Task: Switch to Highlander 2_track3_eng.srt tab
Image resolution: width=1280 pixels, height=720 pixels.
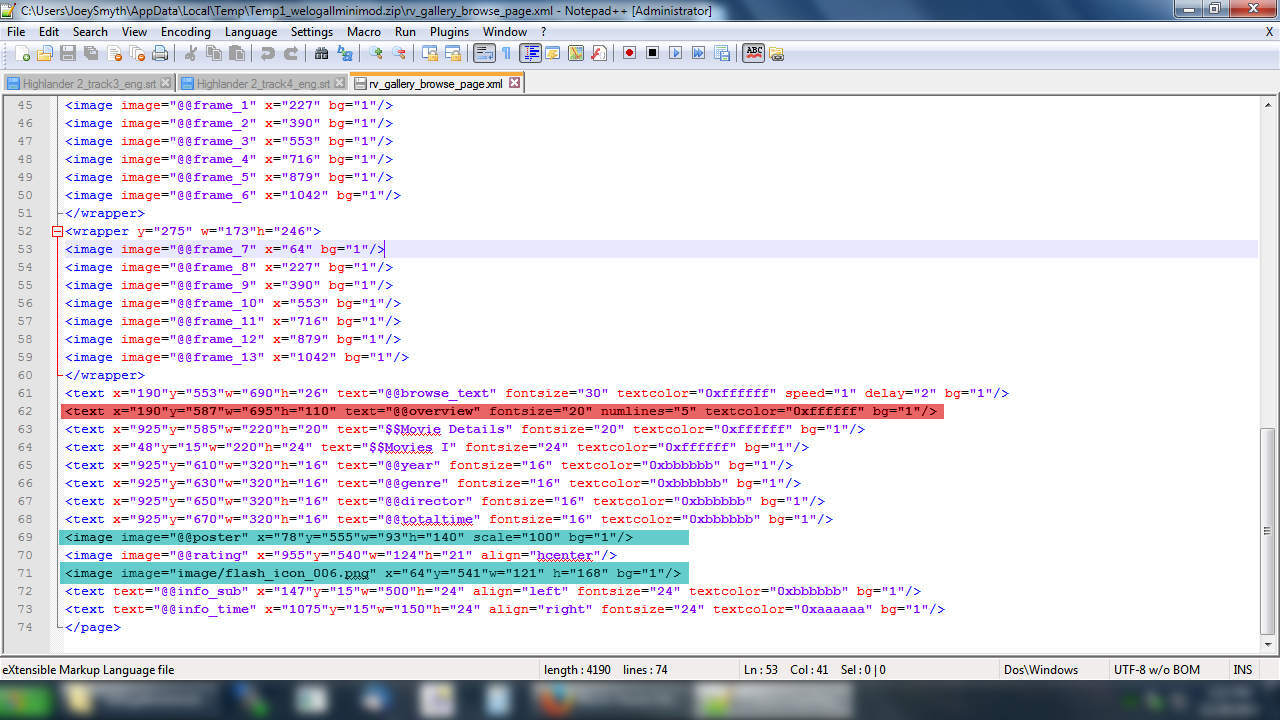Action: coord(88,83)
